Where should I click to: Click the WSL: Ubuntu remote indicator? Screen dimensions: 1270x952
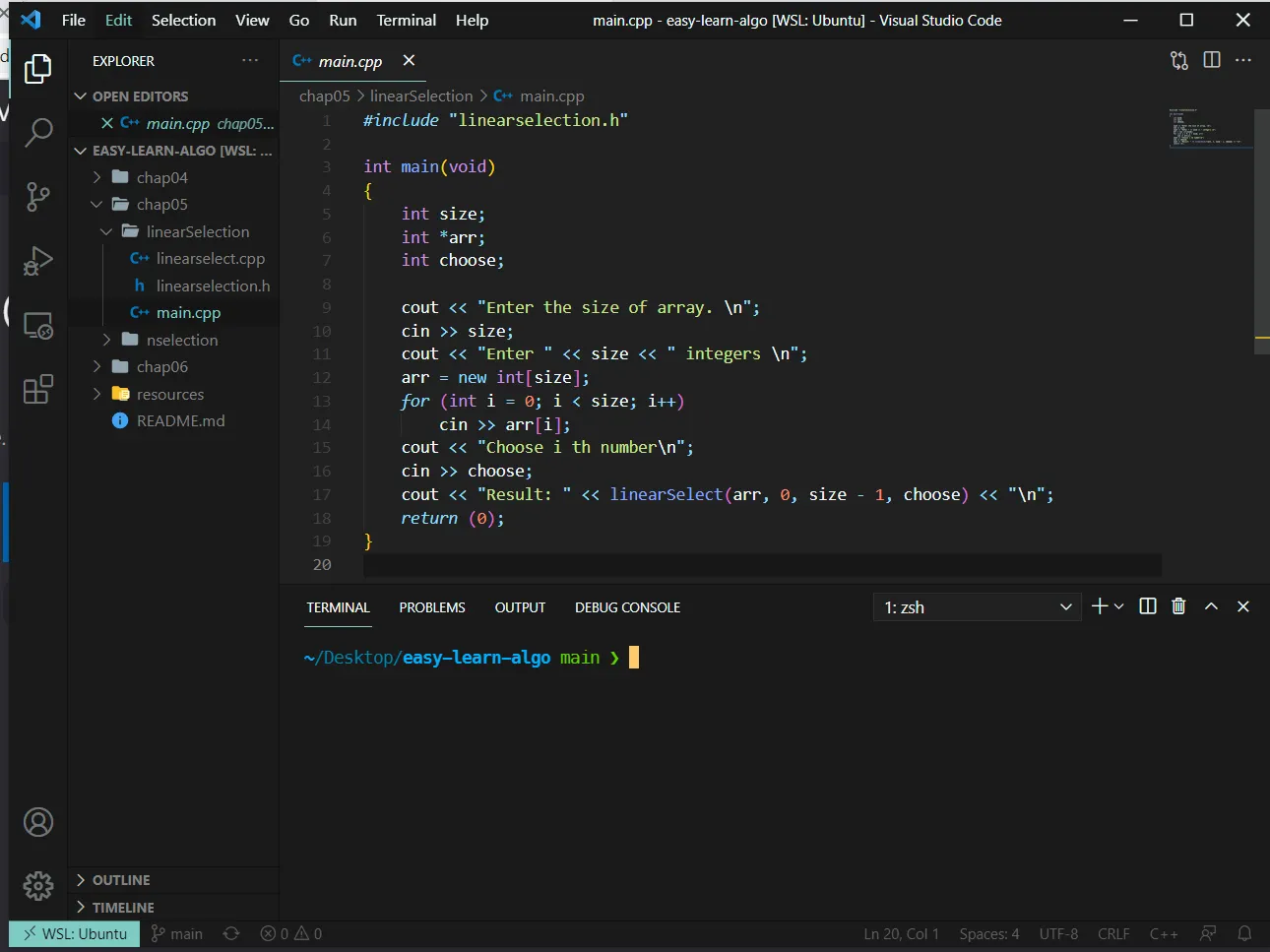coord(75,933)
